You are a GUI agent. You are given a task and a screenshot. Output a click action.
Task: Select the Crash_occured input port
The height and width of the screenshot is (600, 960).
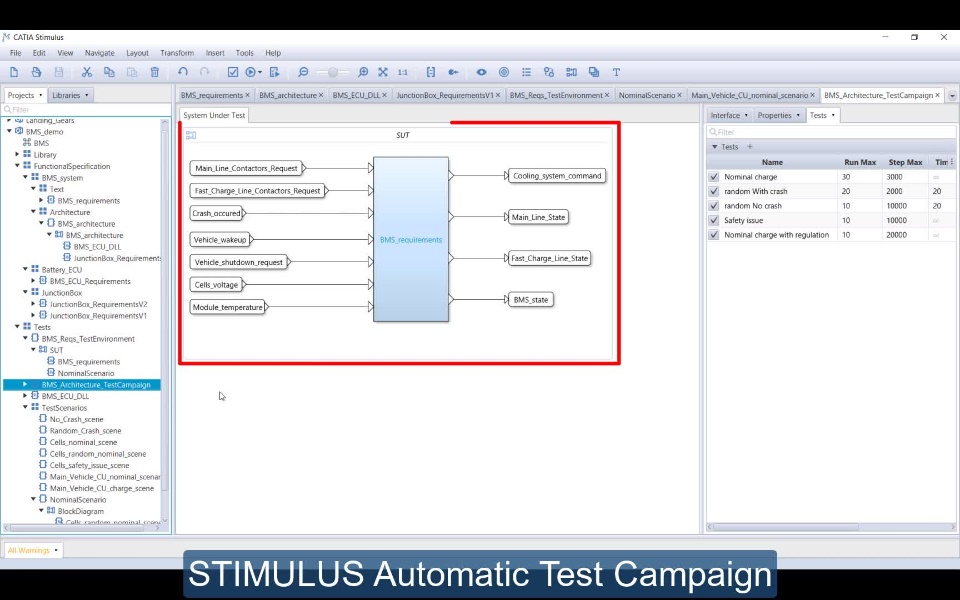(217, 213)
